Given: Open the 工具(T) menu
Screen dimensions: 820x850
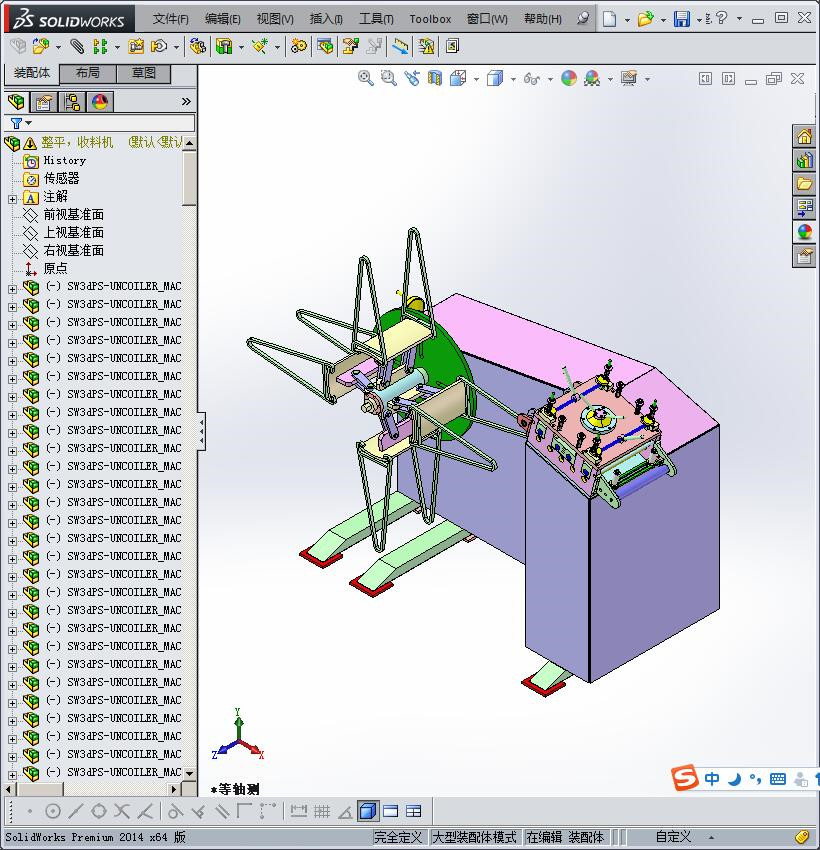Looking at the screenshot, I should tap(376, 19).
